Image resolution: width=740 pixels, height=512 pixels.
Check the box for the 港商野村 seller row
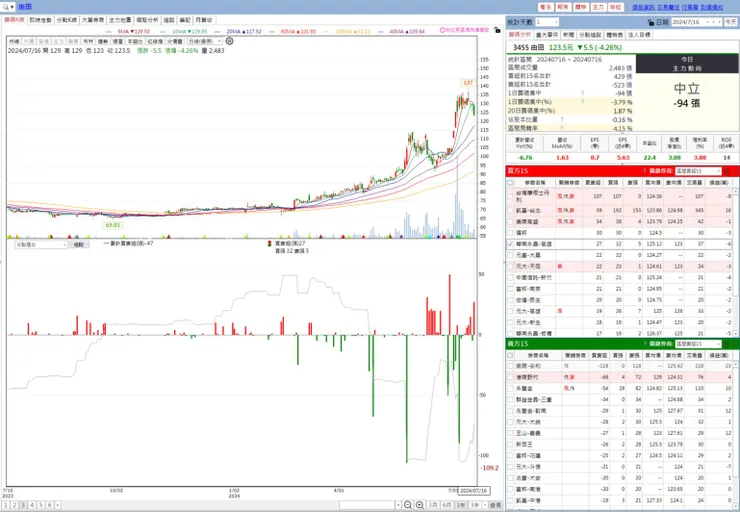[510, 377]
